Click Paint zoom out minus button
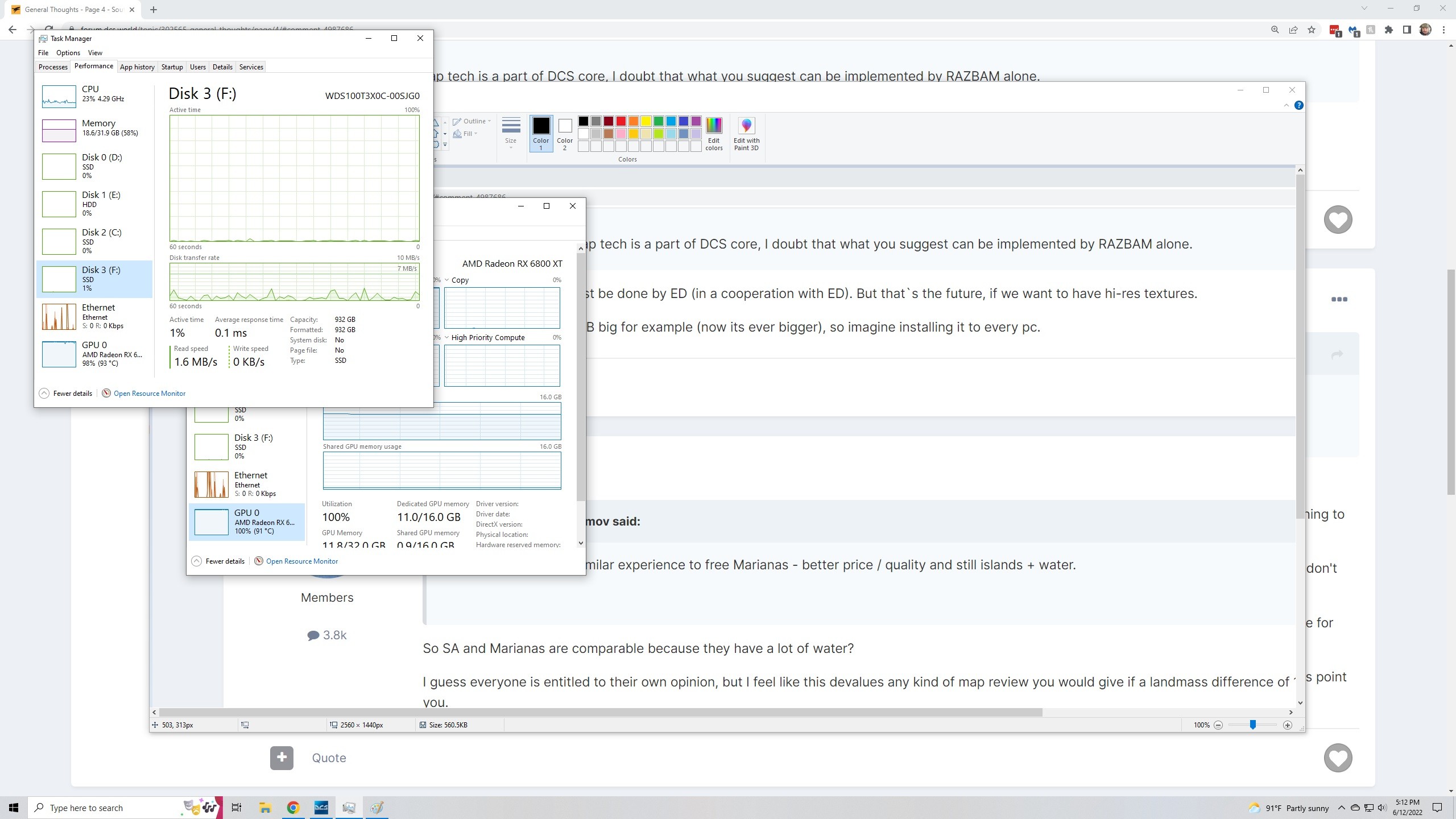This screenshot has width=1456, height=819. (1218, 725)
